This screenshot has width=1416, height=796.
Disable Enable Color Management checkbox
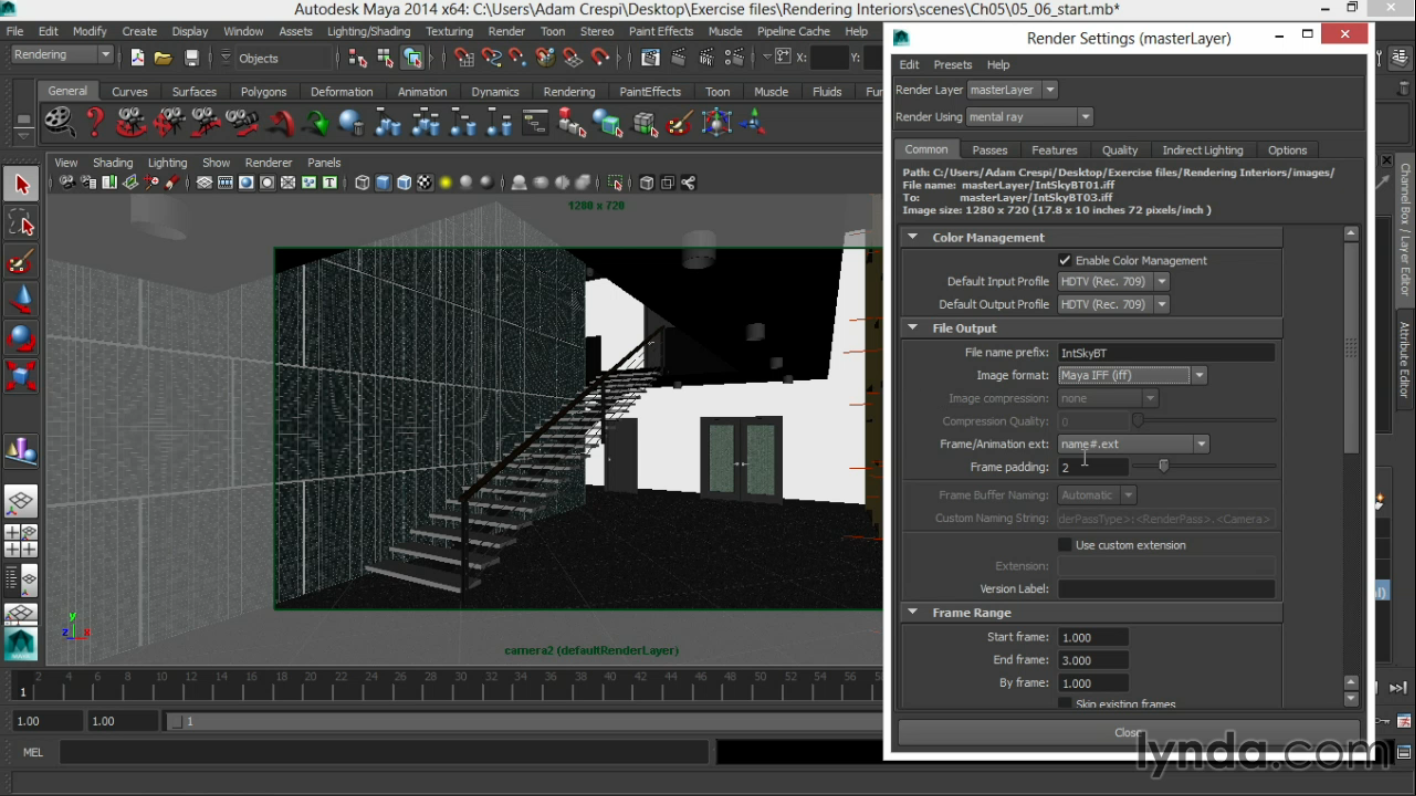coord(1065,260)
